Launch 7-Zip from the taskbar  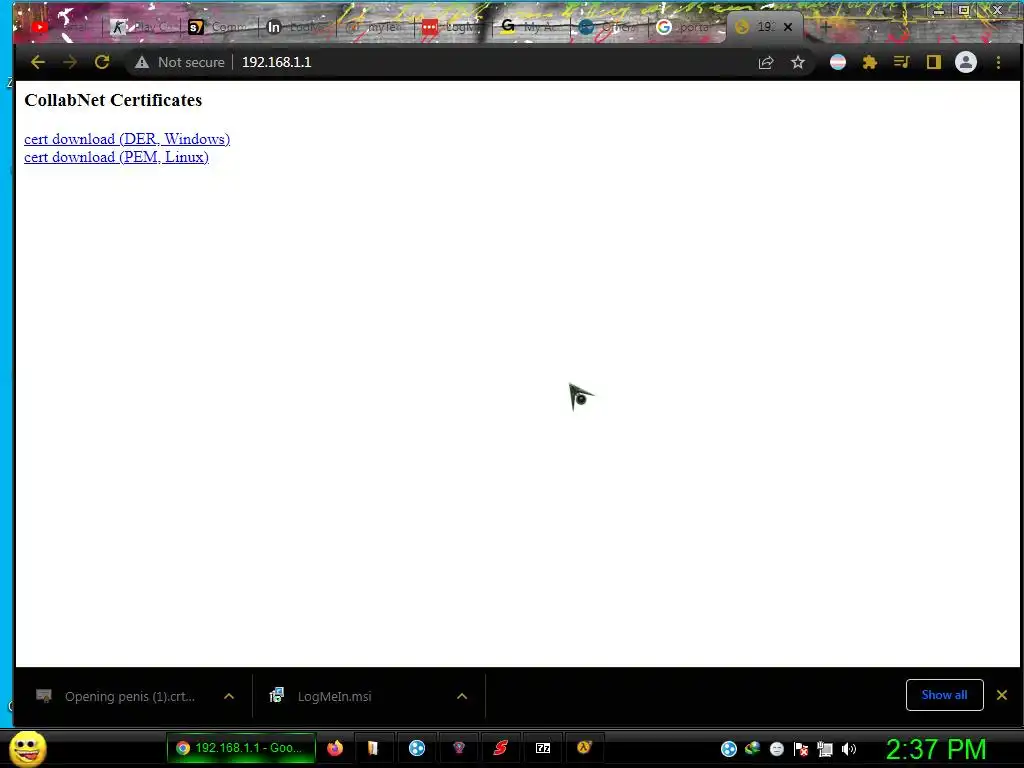pyautogui.click(x=543, y=748)
